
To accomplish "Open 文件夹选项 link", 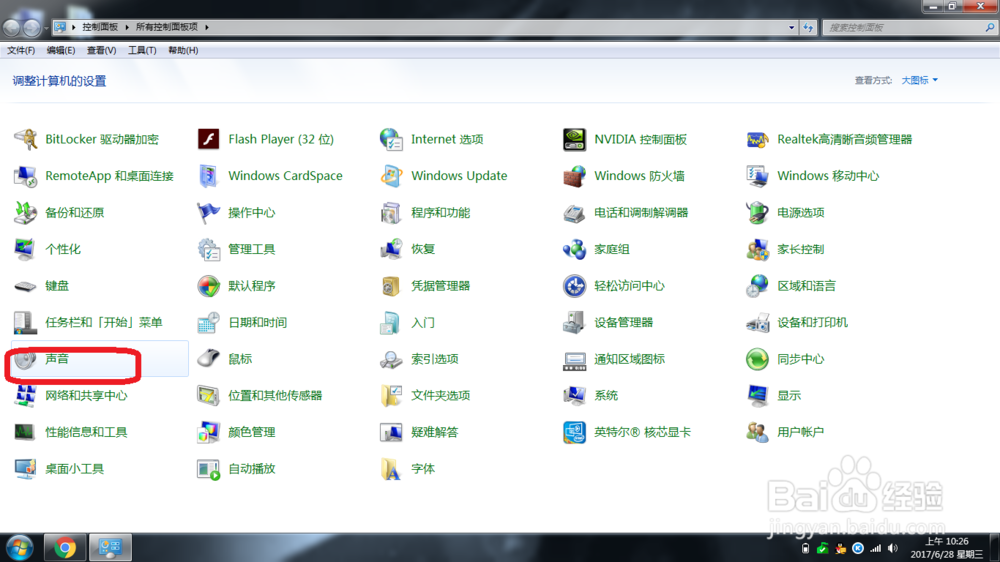I will 441,396.
